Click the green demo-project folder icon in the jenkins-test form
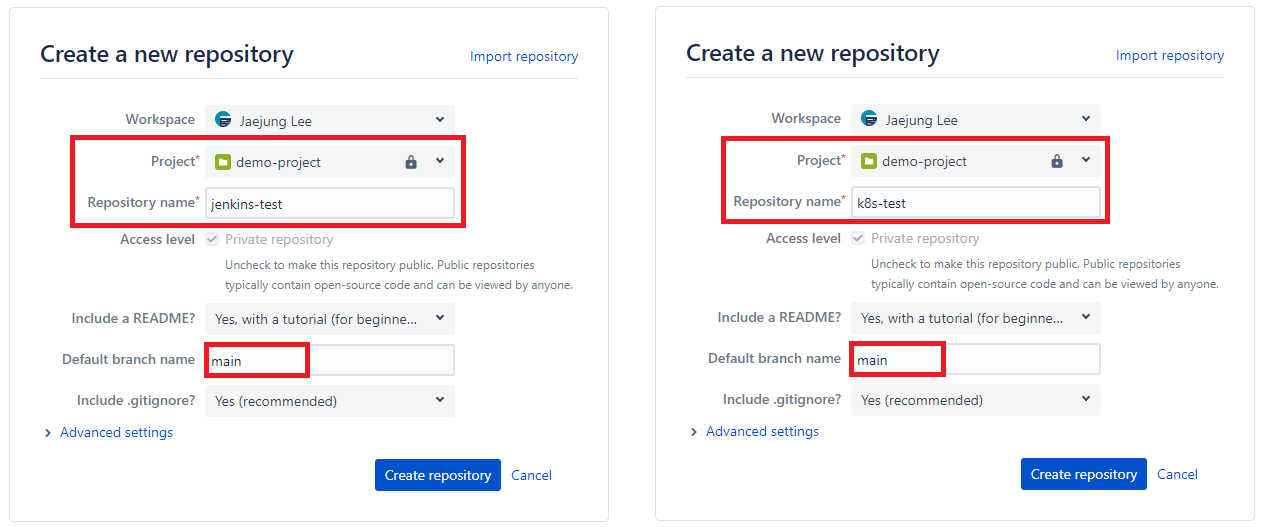This screenshot has height=527, width=1261. click(222, 162)
